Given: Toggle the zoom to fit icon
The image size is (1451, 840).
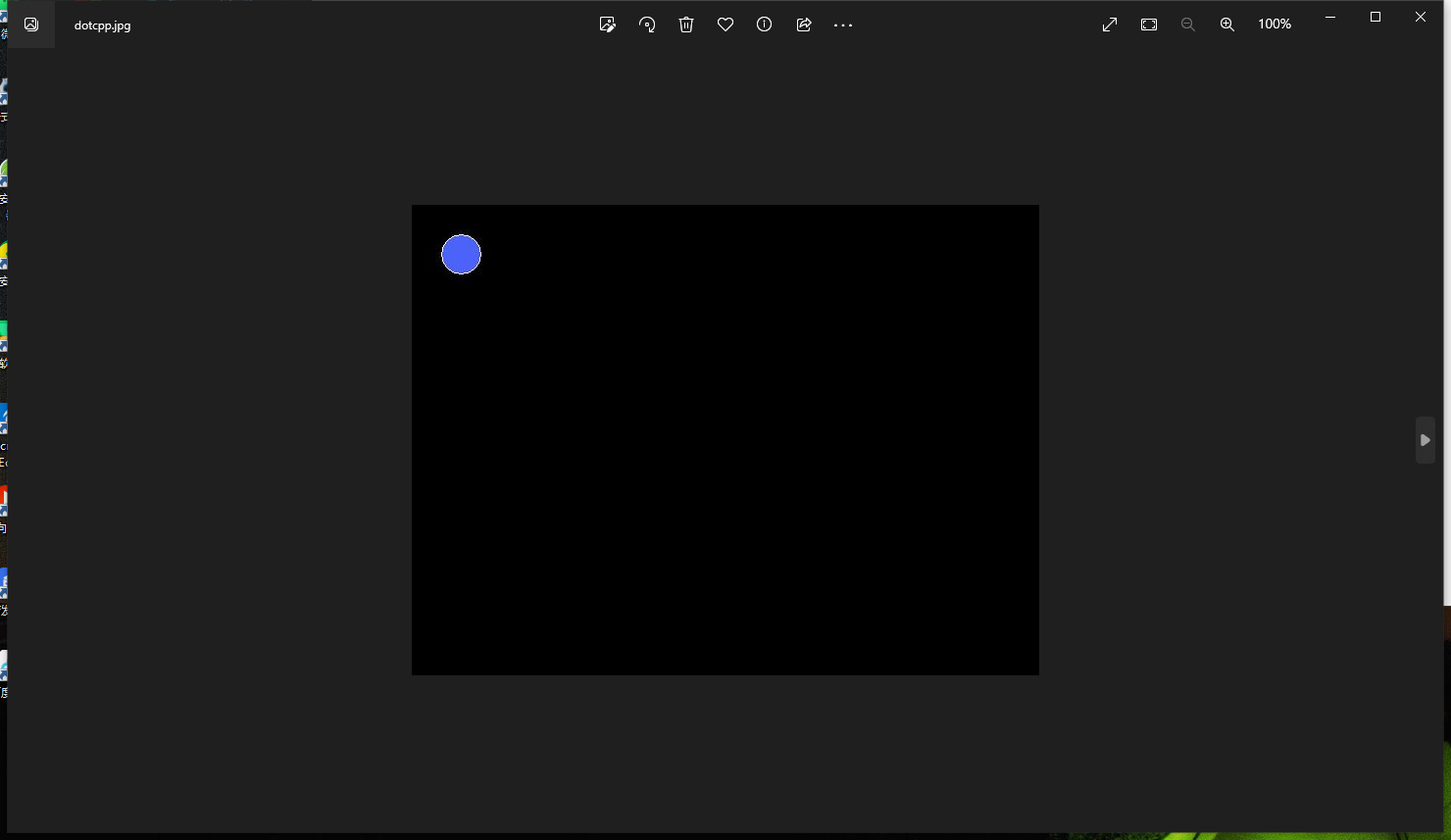Looking at the screenshot, I should (1149, 25).
